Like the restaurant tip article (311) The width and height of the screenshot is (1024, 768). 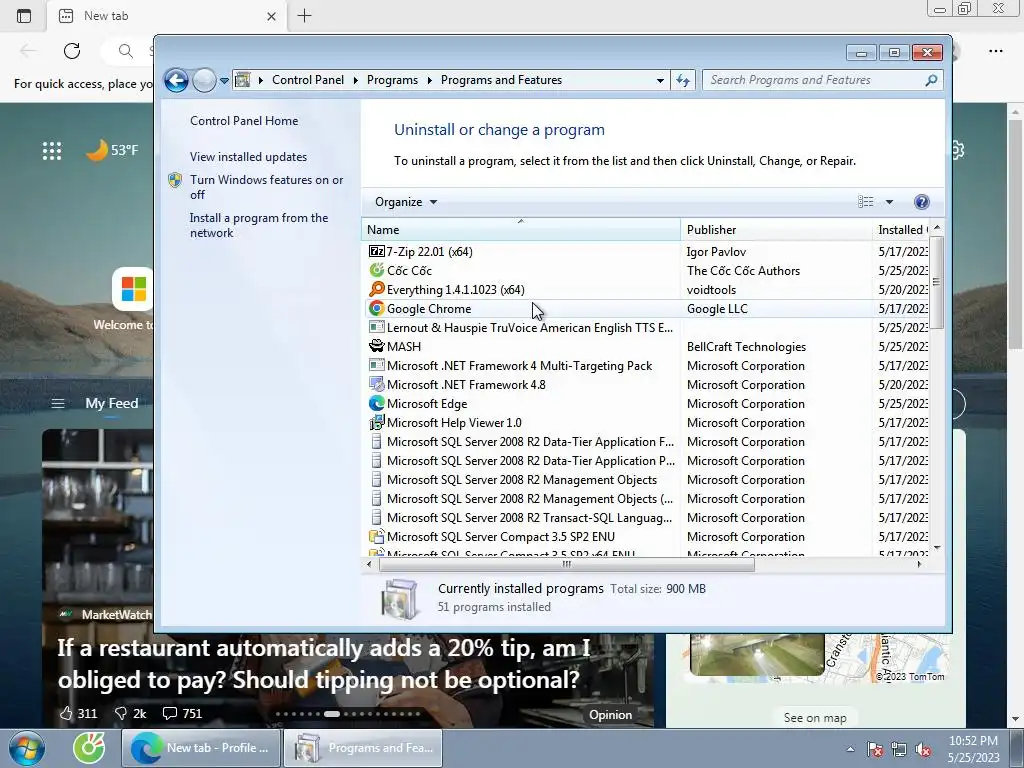[x=78, y=713]
